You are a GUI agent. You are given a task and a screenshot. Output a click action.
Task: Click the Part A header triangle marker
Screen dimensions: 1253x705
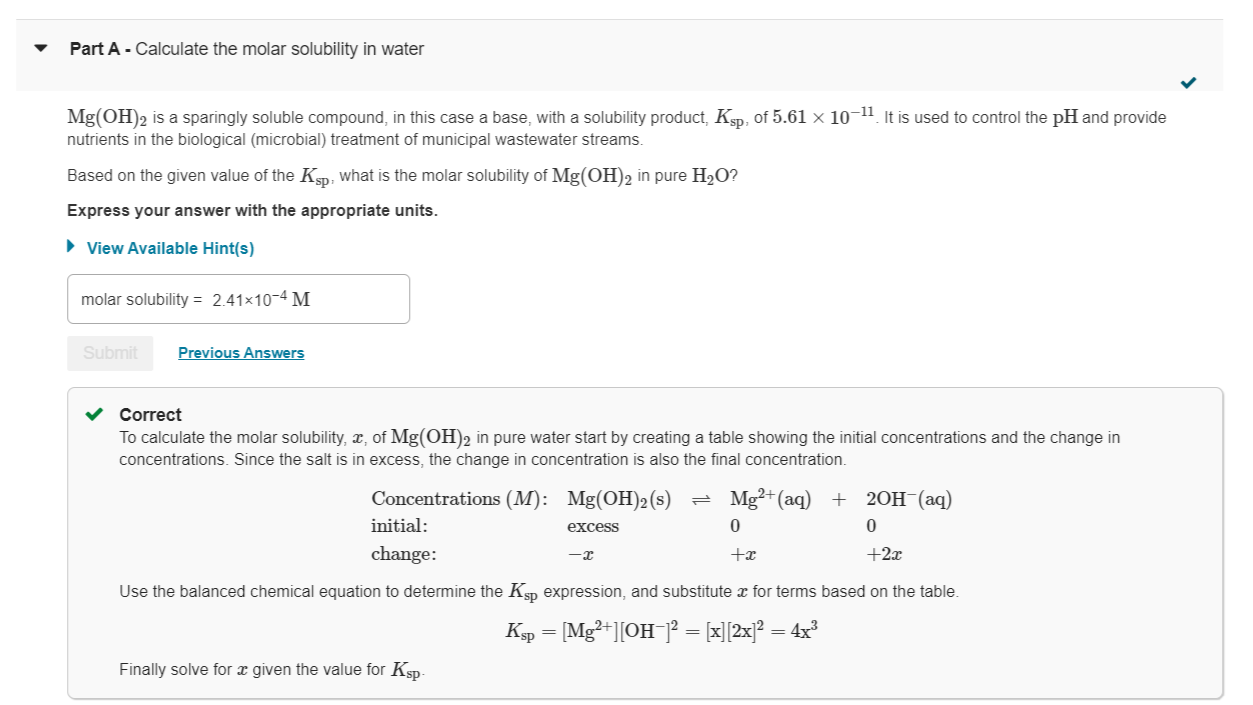(39, 47)
